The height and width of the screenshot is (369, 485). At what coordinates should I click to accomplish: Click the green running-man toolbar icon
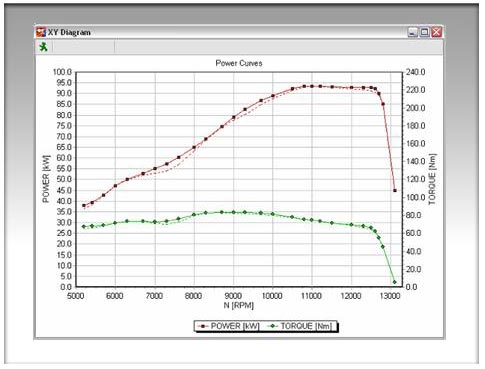[x=43, y=47]
